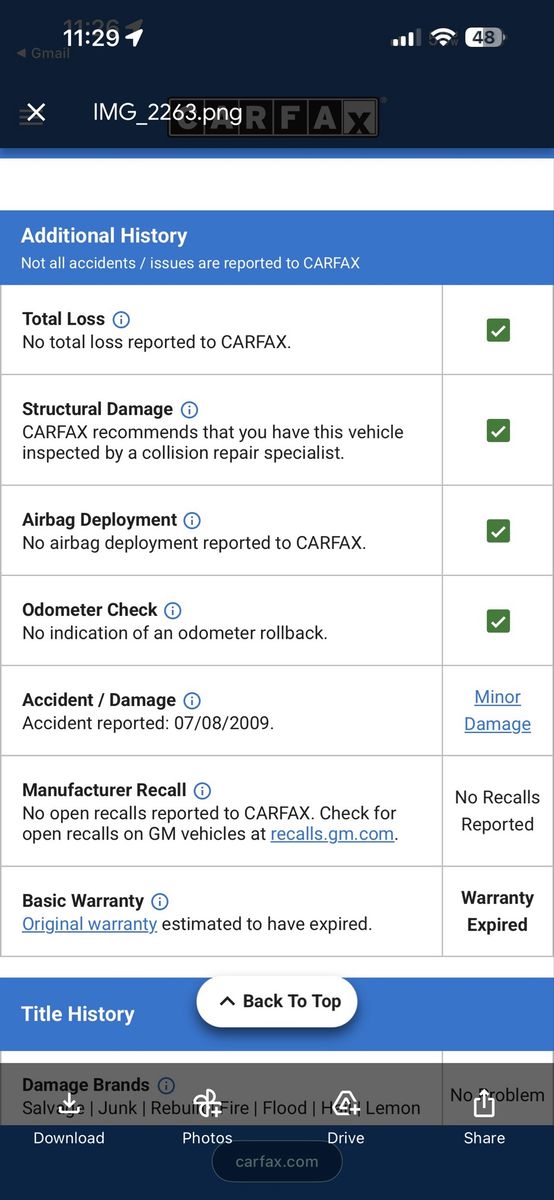Tap the Download icon in bottom bar
This screenshot has width=554, height=1200.
69,1117
